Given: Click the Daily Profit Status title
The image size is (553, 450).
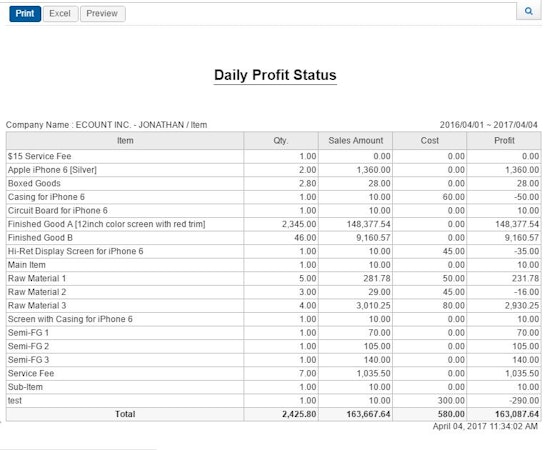Looking at the screenshot, I should [x=275, y=75].
